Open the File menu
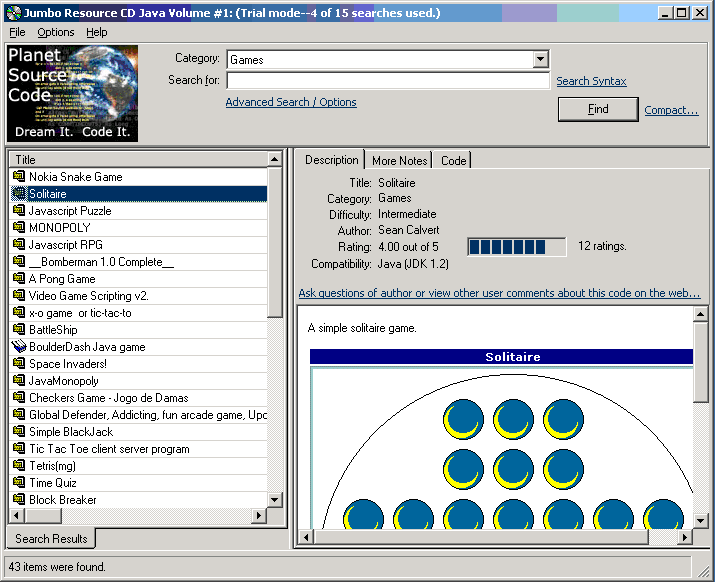 pos(17,32)
